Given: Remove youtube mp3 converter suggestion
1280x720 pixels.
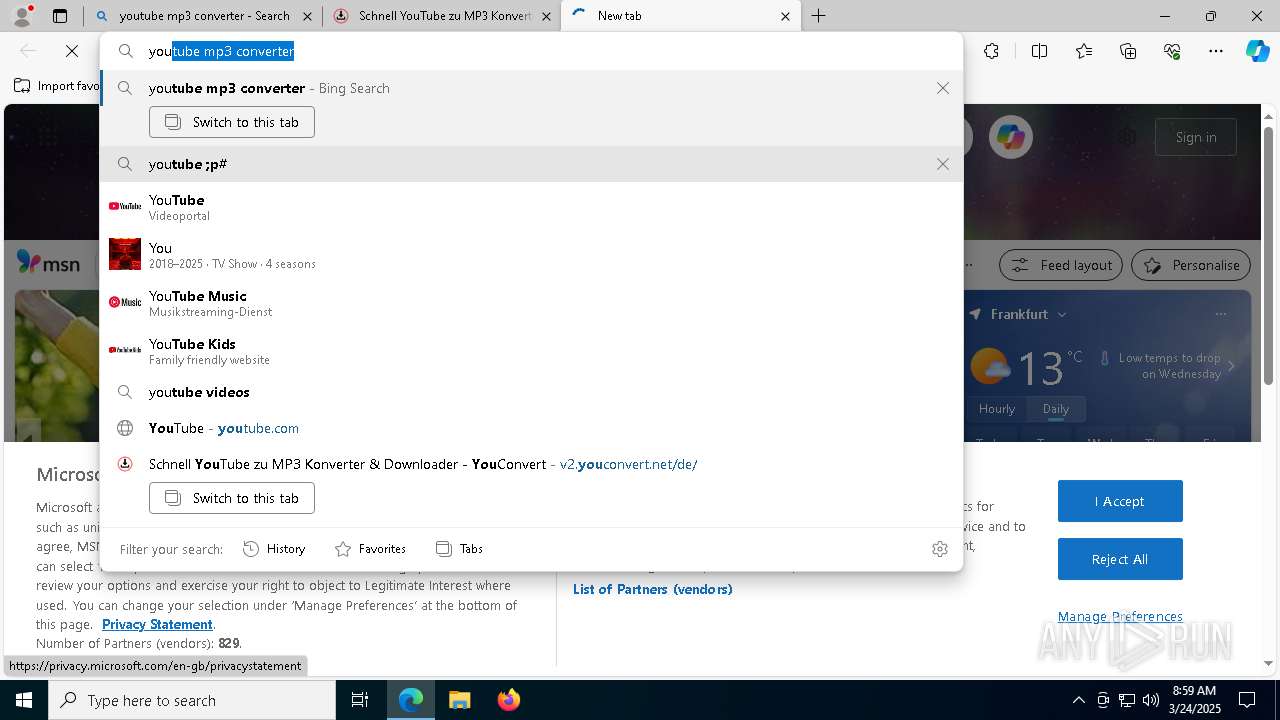Looking at the screenshot, I should coord(942,88).
